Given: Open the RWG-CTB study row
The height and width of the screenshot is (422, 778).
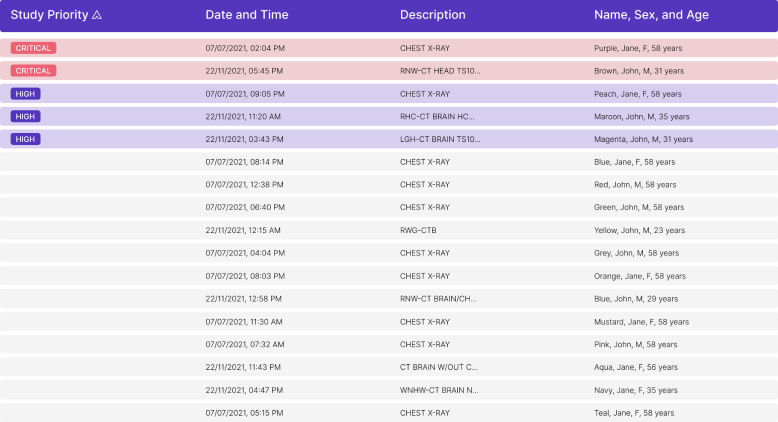Looking at the screenshot, I should tap(417, 230).
